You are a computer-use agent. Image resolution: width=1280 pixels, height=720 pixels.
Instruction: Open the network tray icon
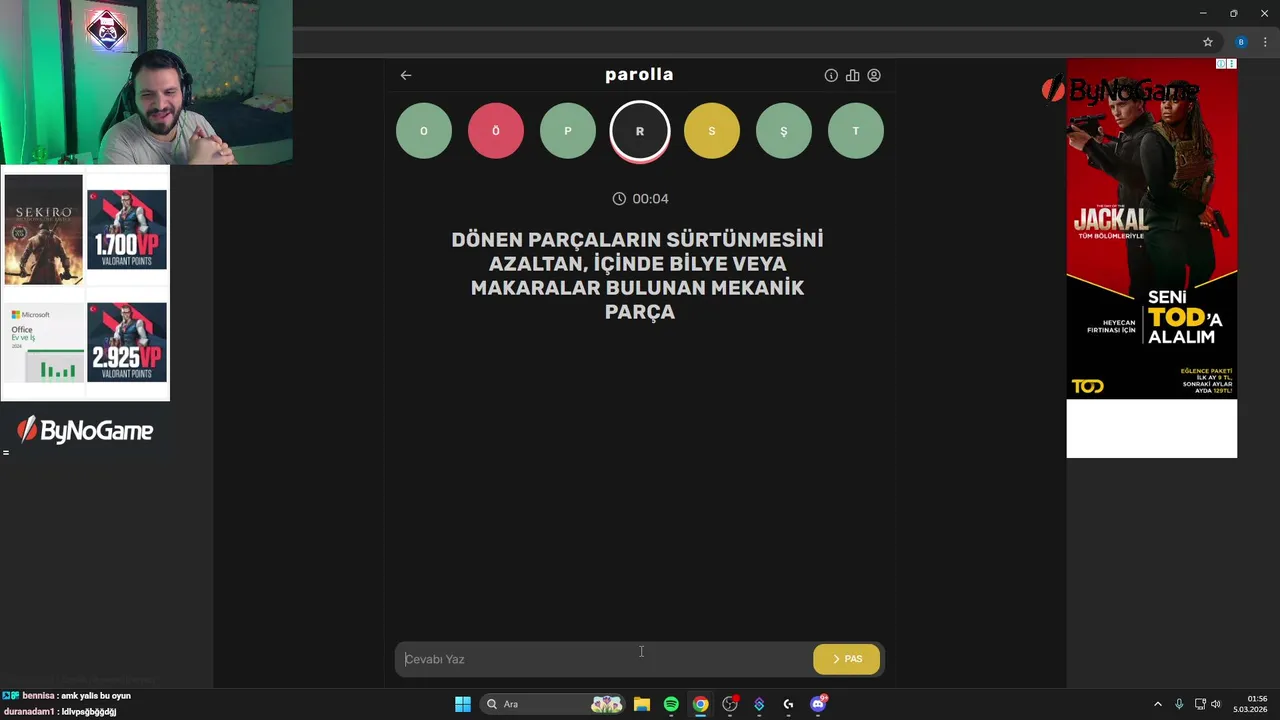pos(1200,704)
